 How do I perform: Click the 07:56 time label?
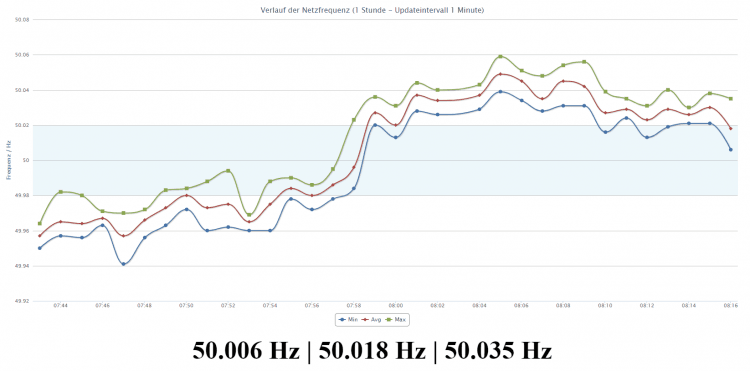[x=312, y=305]
